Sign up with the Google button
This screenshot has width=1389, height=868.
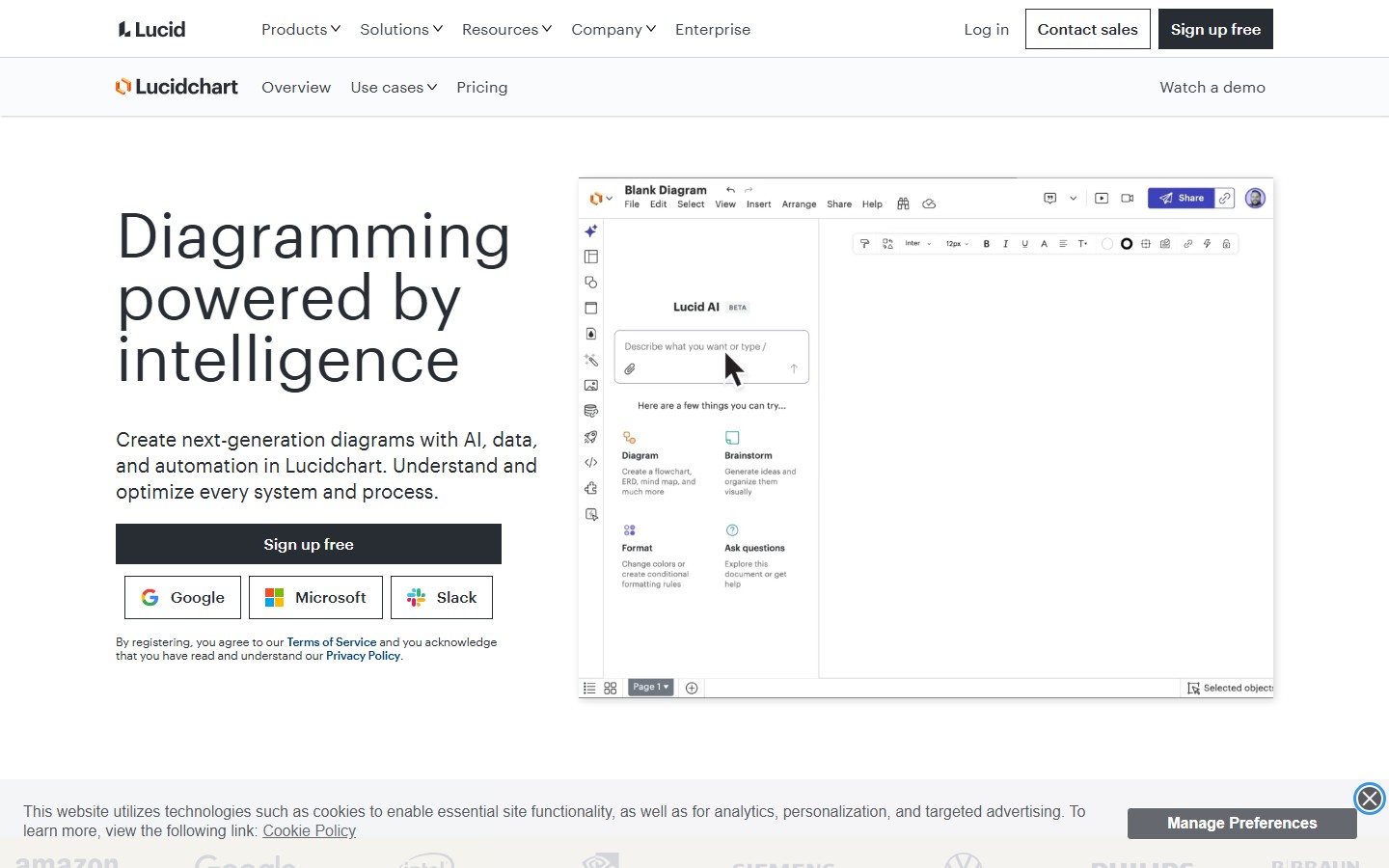[183, 597]
